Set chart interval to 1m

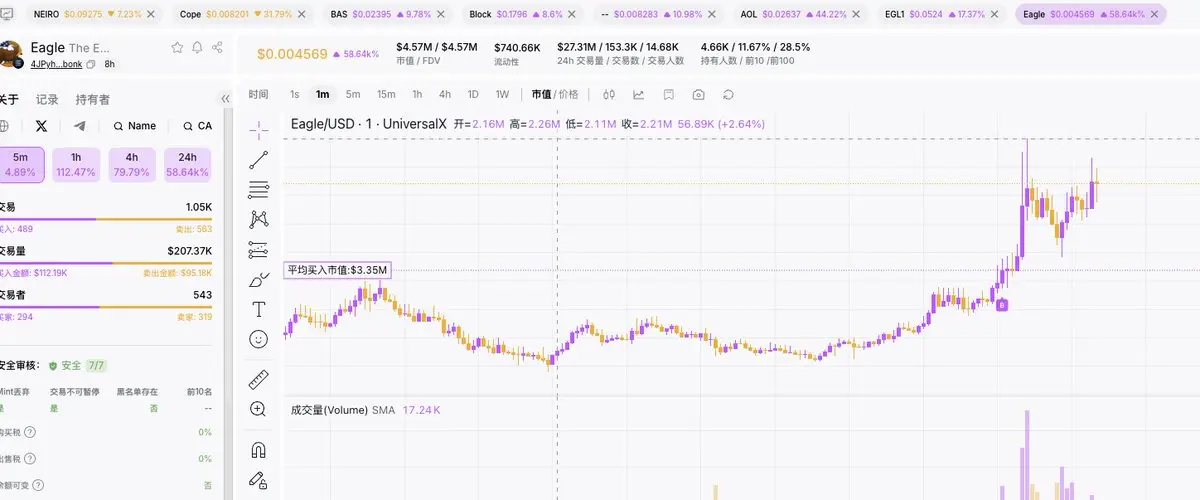coord(322,94)
